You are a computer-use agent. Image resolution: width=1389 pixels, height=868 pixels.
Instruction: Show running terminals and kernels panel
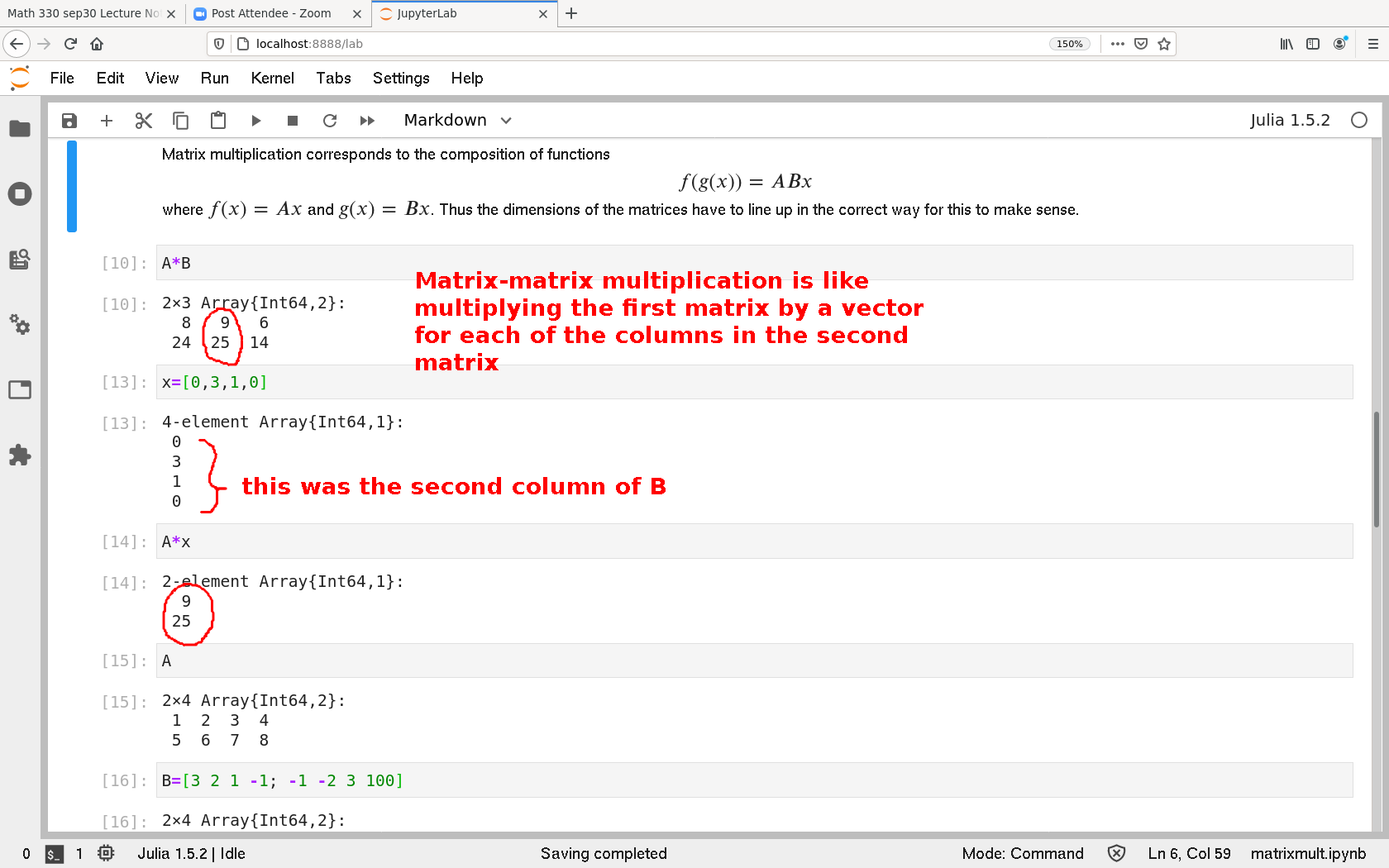[20, 194]
